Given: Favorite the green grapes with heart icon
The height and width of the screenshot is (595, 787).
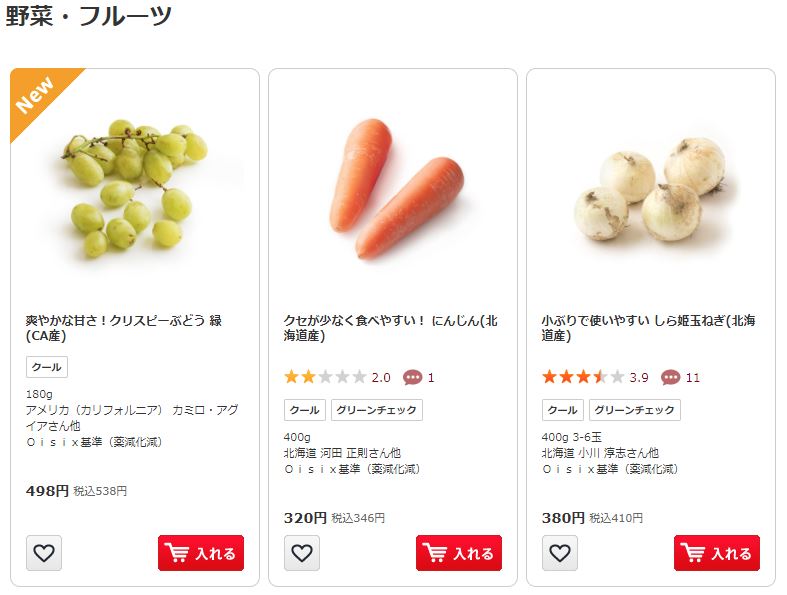Looking at the screenshot, I should [x=44, y=553].
